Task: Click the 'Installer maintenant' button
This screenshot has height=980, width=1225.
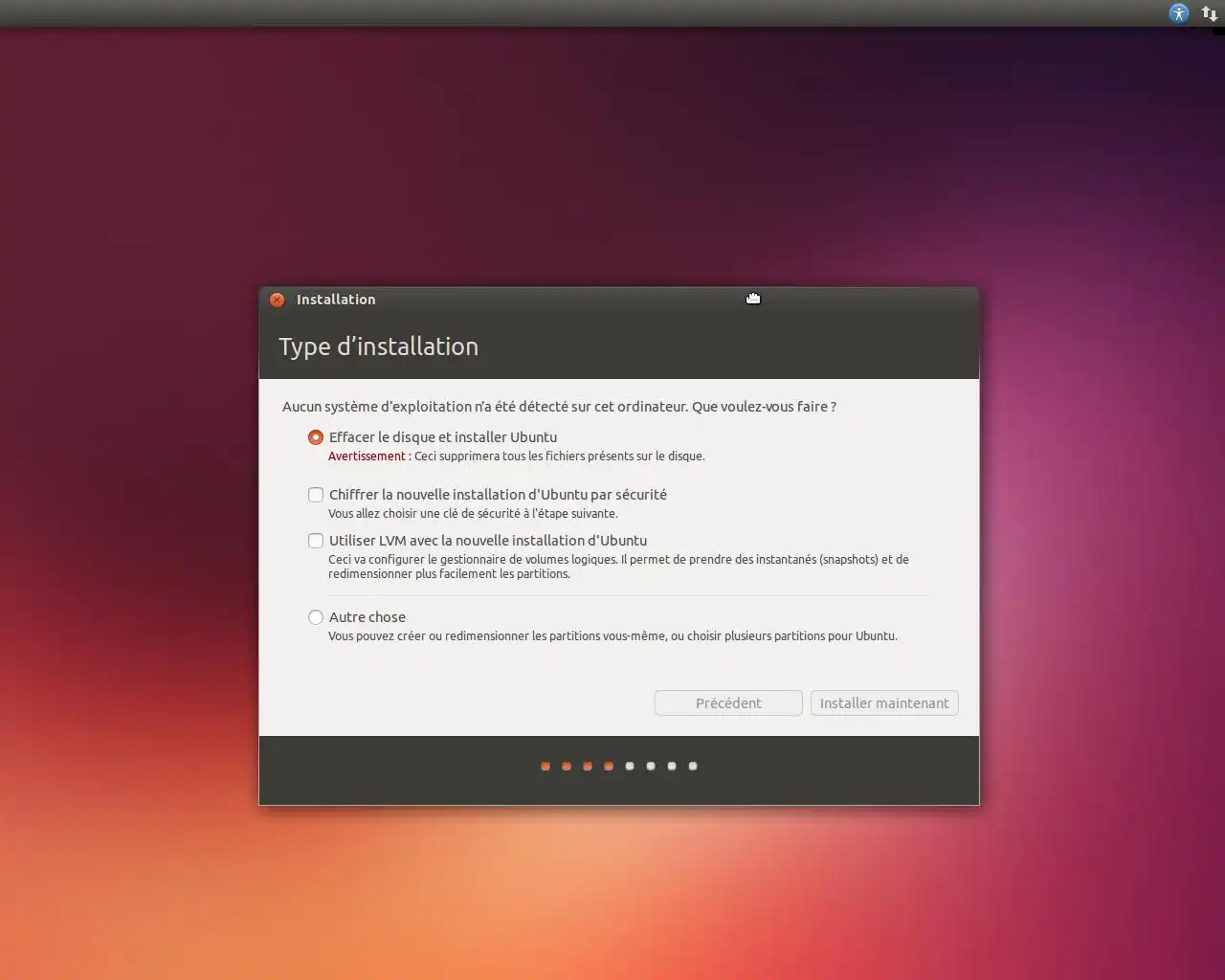Action: (x=884, y=702)
